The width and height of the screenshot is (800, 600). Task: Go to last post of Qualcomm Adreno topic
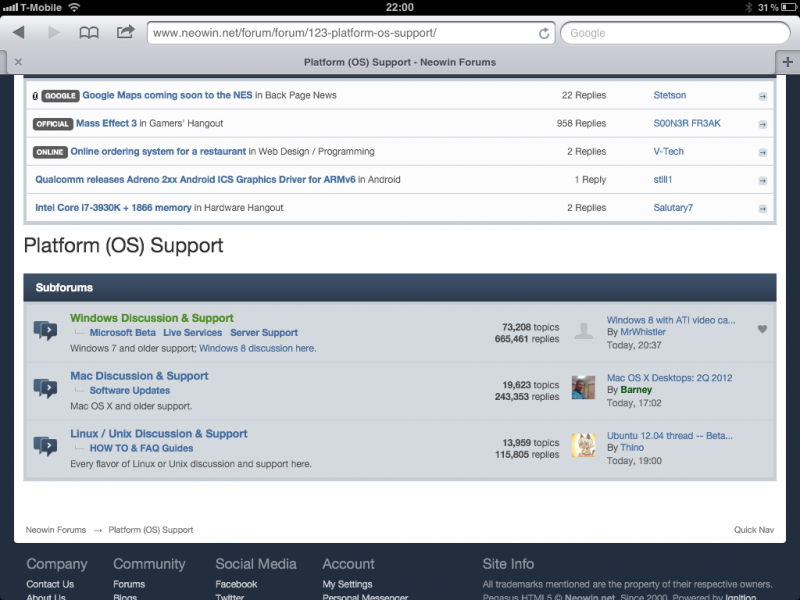(762, 181)
